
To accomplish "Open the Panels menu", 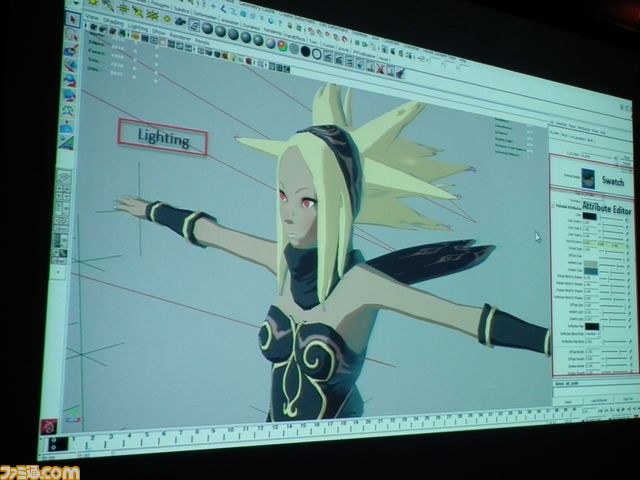I will tap(202, 42).
